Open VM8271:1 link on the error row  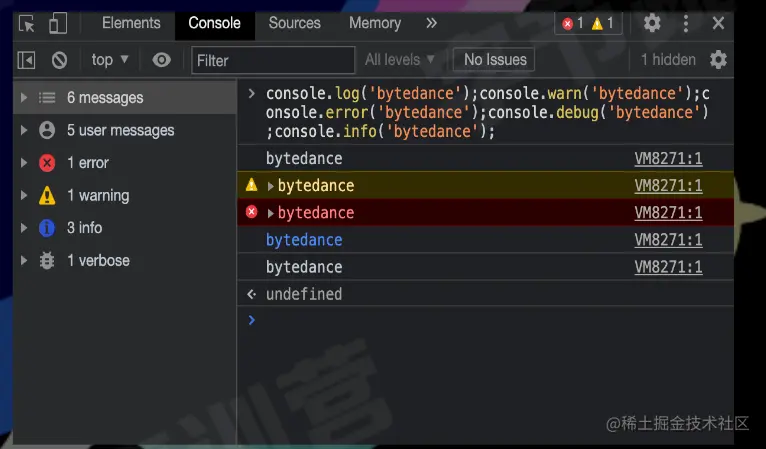(x=668, y=213)
